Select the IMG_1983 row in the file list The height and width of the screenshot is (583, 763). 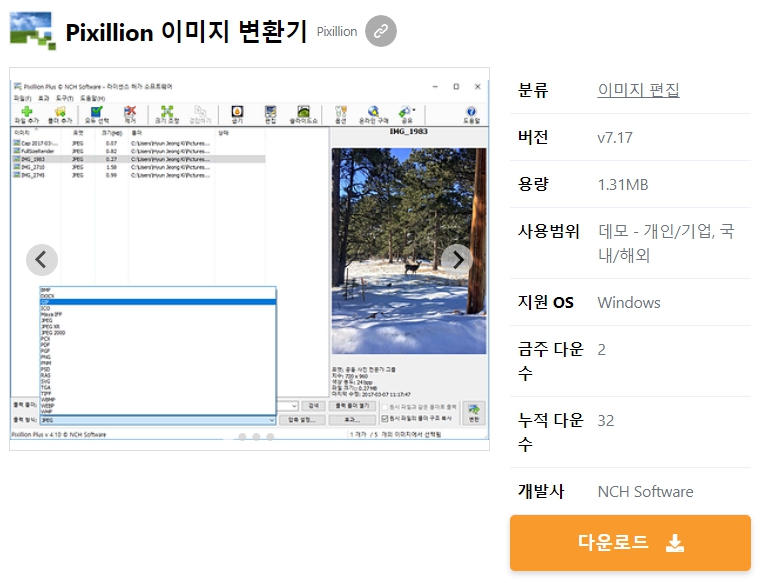point(138,159)
